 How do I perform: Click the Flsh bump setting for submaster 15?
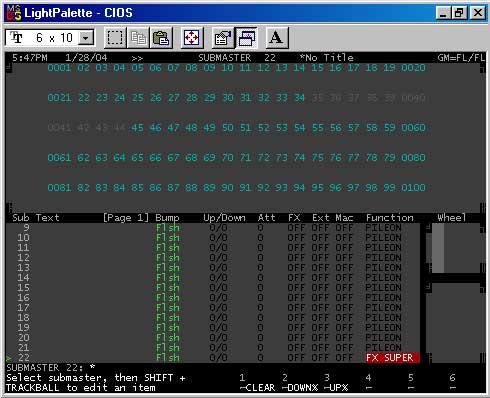[168, 288]
